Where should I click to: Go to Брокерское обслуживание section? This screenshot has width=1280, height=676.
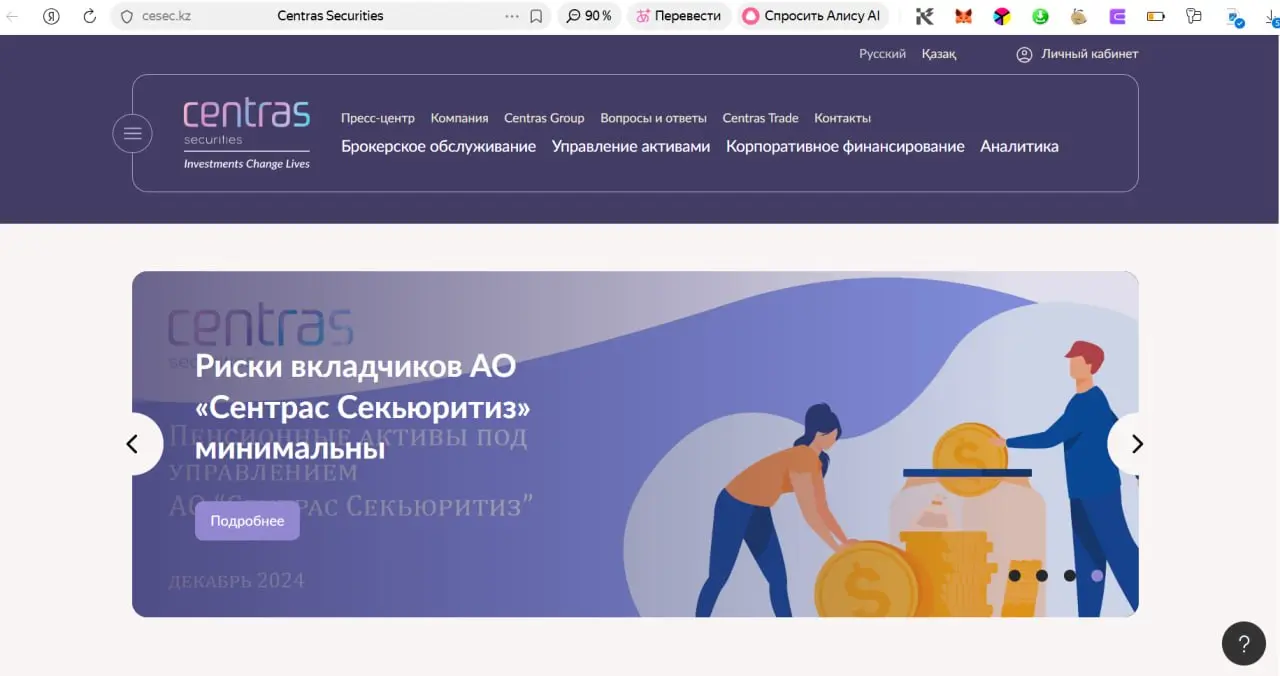(438, 146)
